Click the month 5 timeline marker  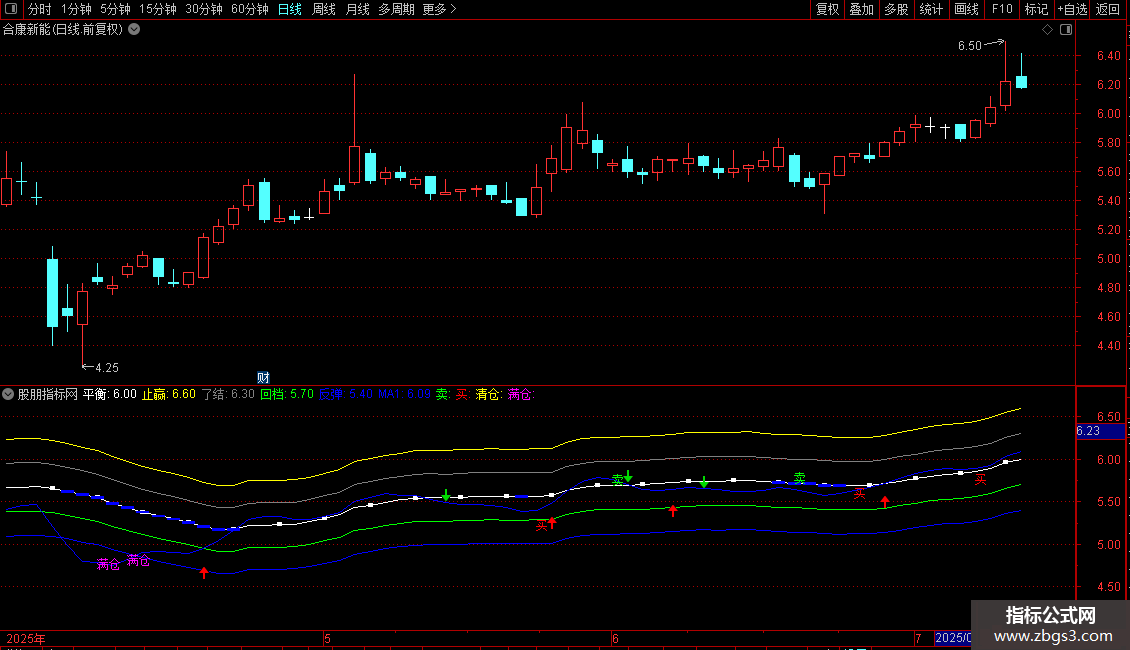[327, 638]
